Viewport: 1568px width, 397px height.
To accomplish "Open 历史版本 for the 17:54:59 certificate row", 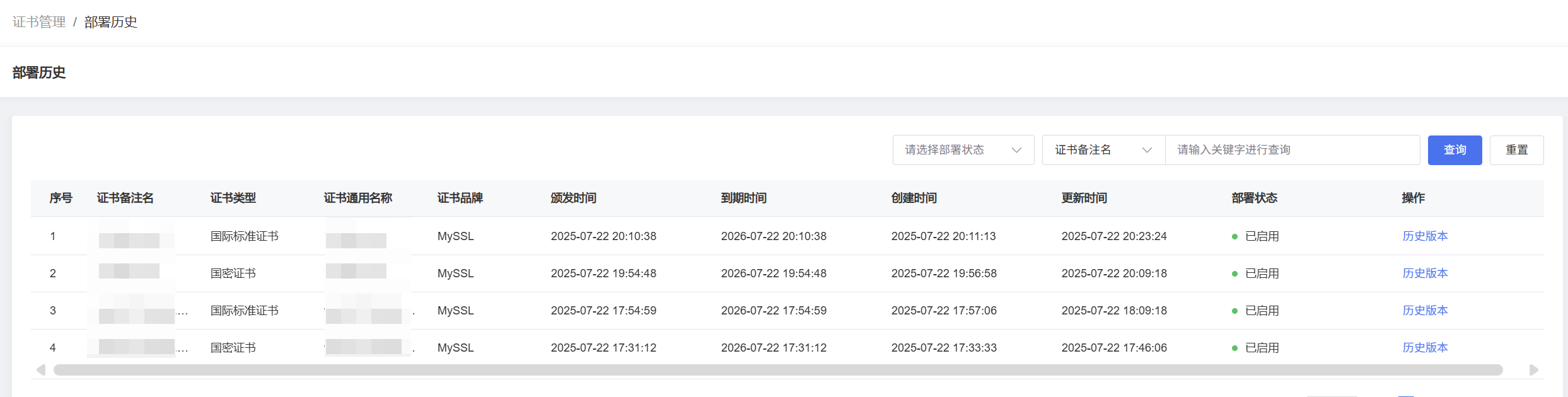I will pos(1425,311).
